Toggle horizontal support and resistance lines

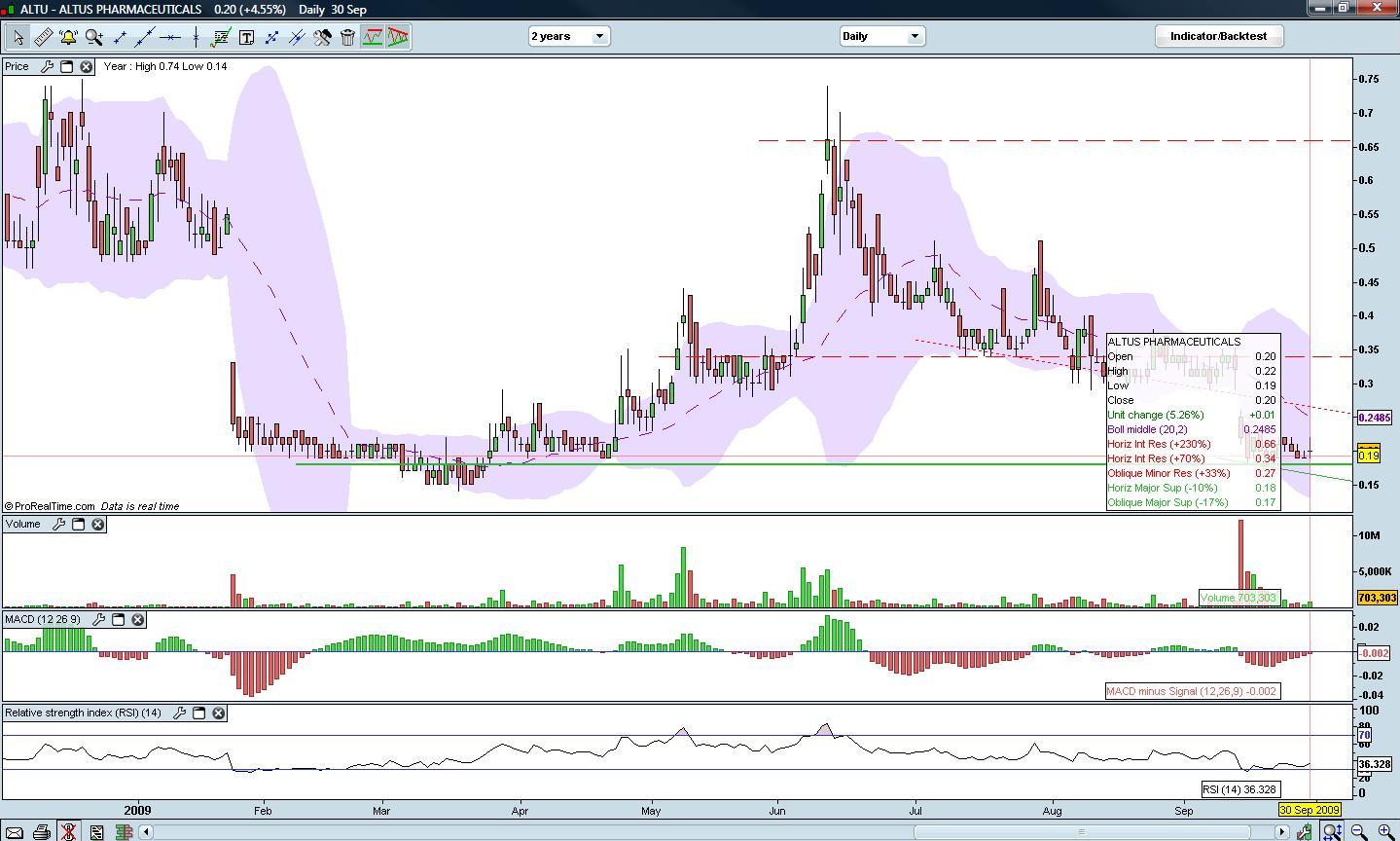coord(373,37)
